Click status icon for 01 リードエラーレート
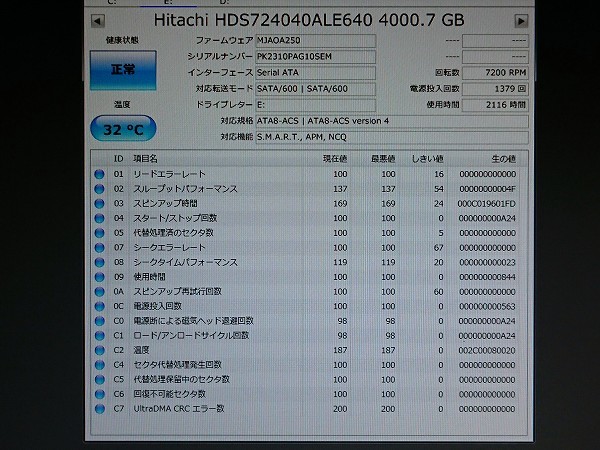 [99, 174]
